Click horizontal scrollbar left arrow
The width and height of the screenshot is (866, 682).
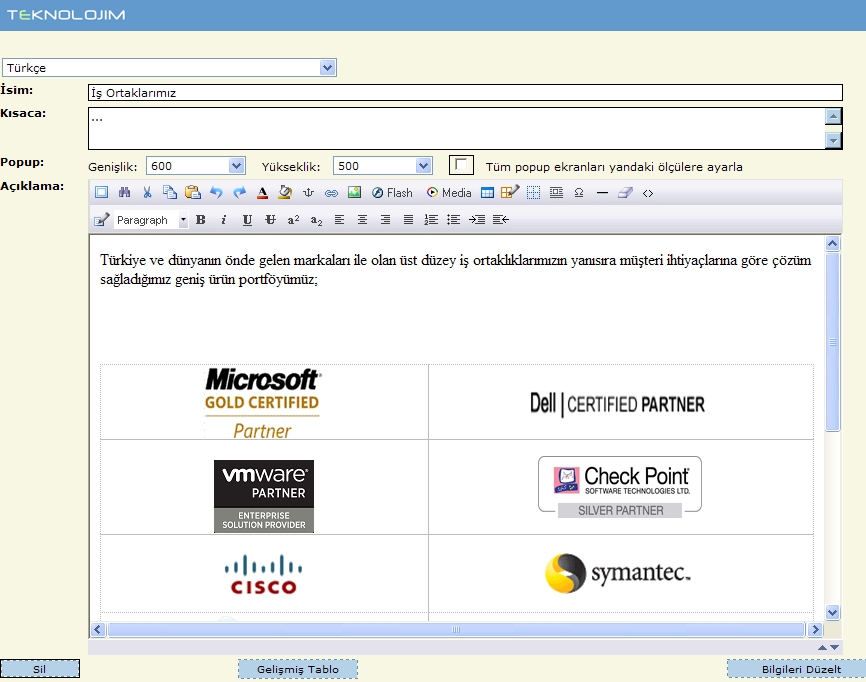[x=98, y=630]
